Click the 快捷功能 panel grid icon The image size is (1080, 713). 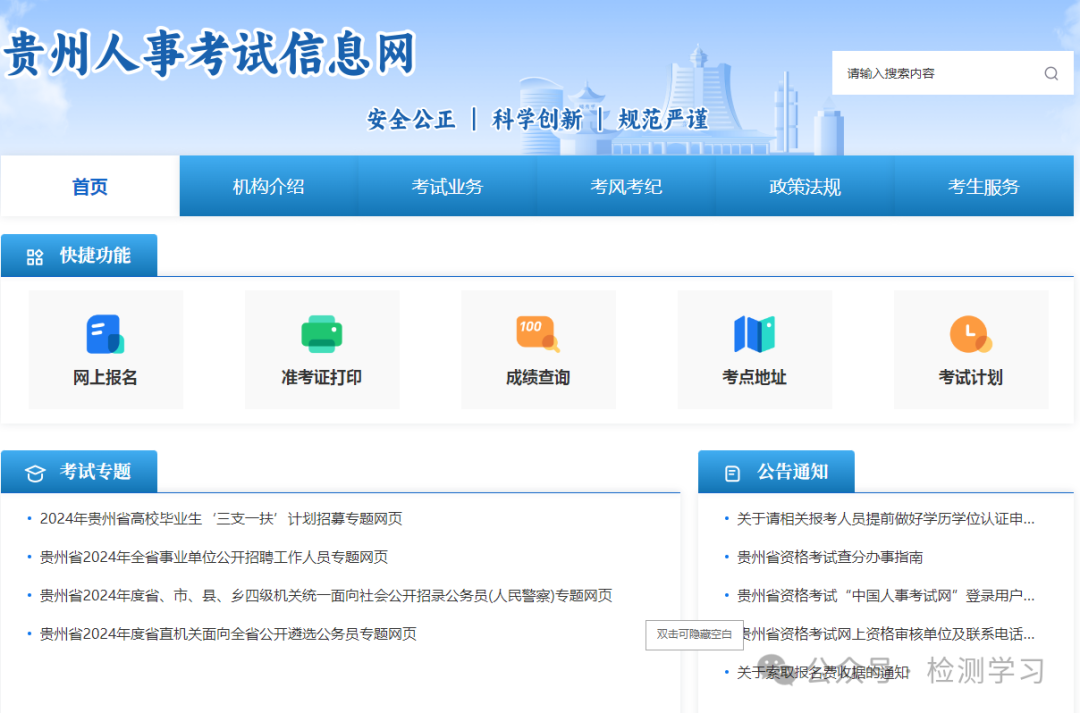tap(35, 255)
